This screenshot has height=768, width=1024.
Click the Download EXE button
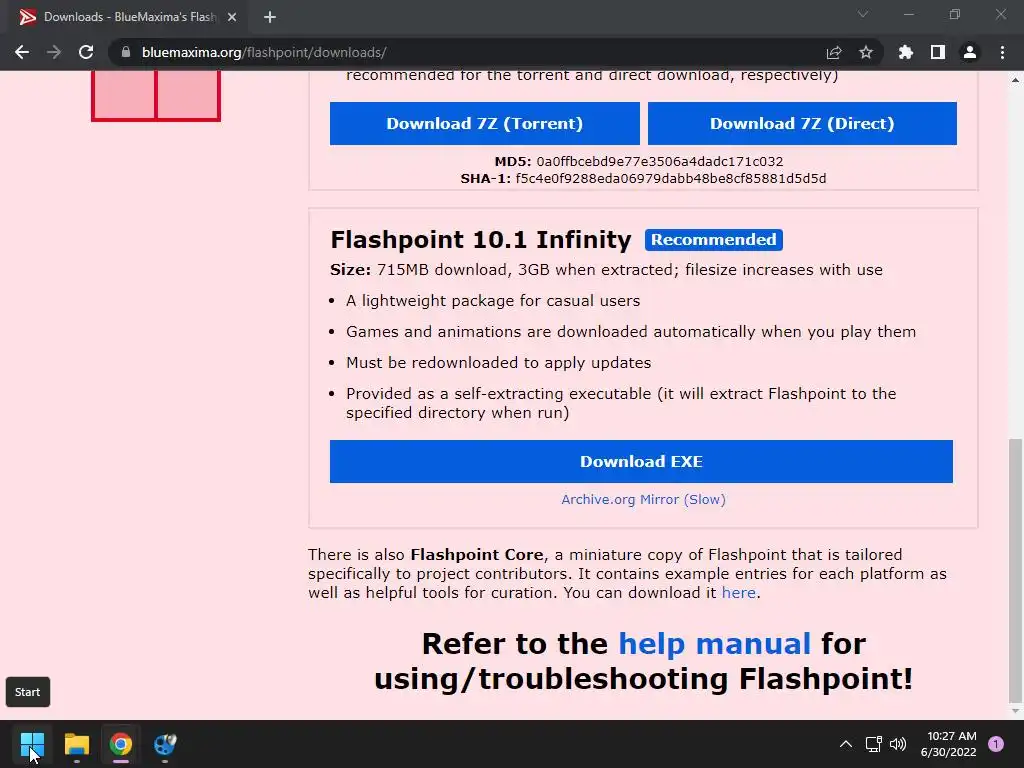point(641,462)
